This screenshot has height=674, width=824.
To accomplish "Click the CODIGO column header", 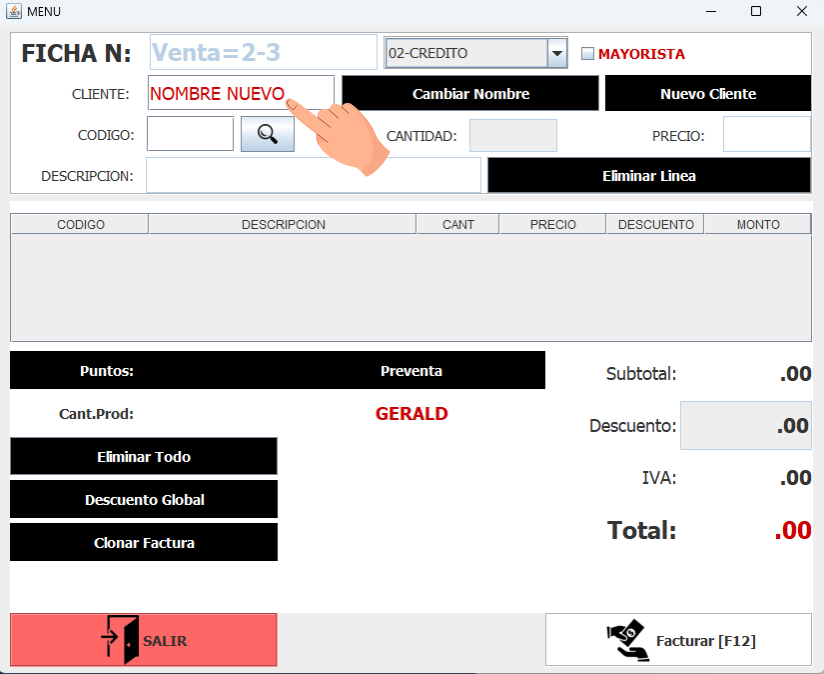I will 80,224.
